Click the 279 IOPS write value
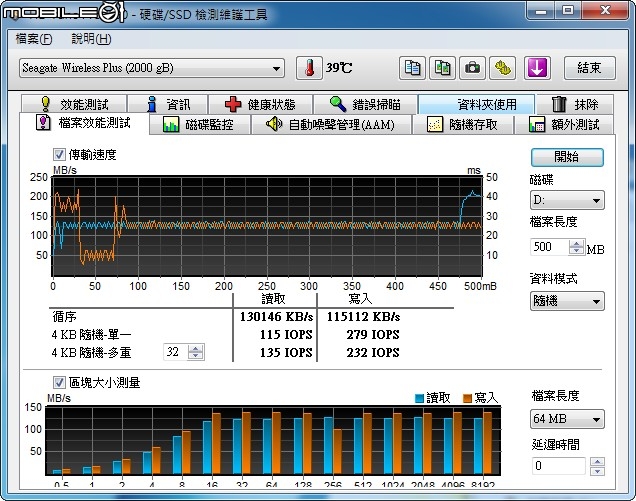Screen dimensions: 636x501 click(373, 335)
